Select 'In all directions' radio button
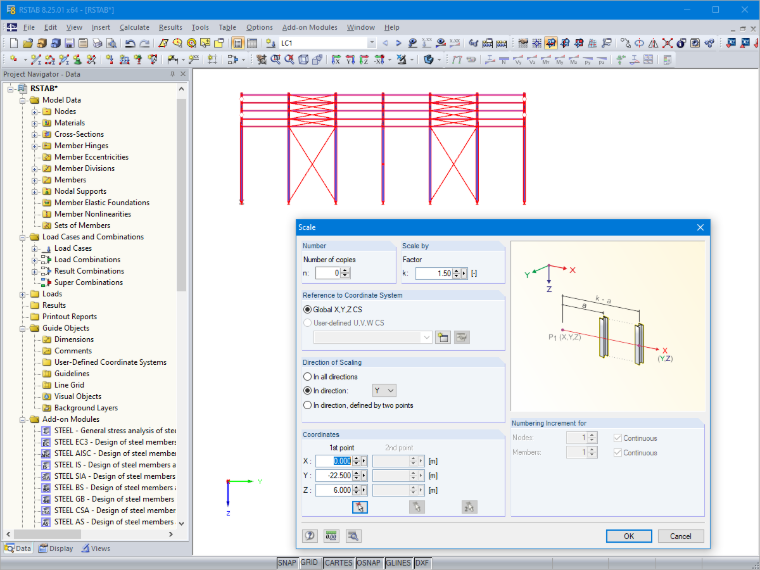Image resolution: width=760 pixels, height=570 pixels. click(x=307, y=376)
